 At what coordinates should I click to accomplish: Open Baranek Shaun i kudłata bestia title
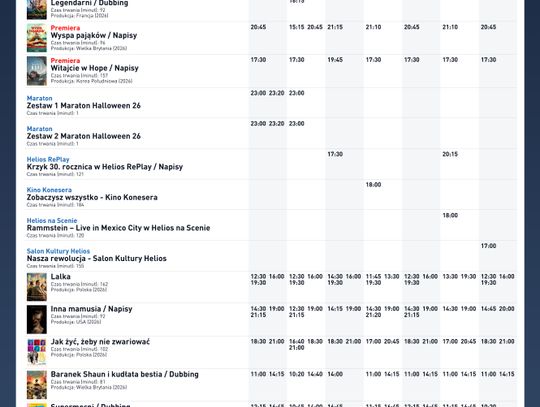[124, 374]
